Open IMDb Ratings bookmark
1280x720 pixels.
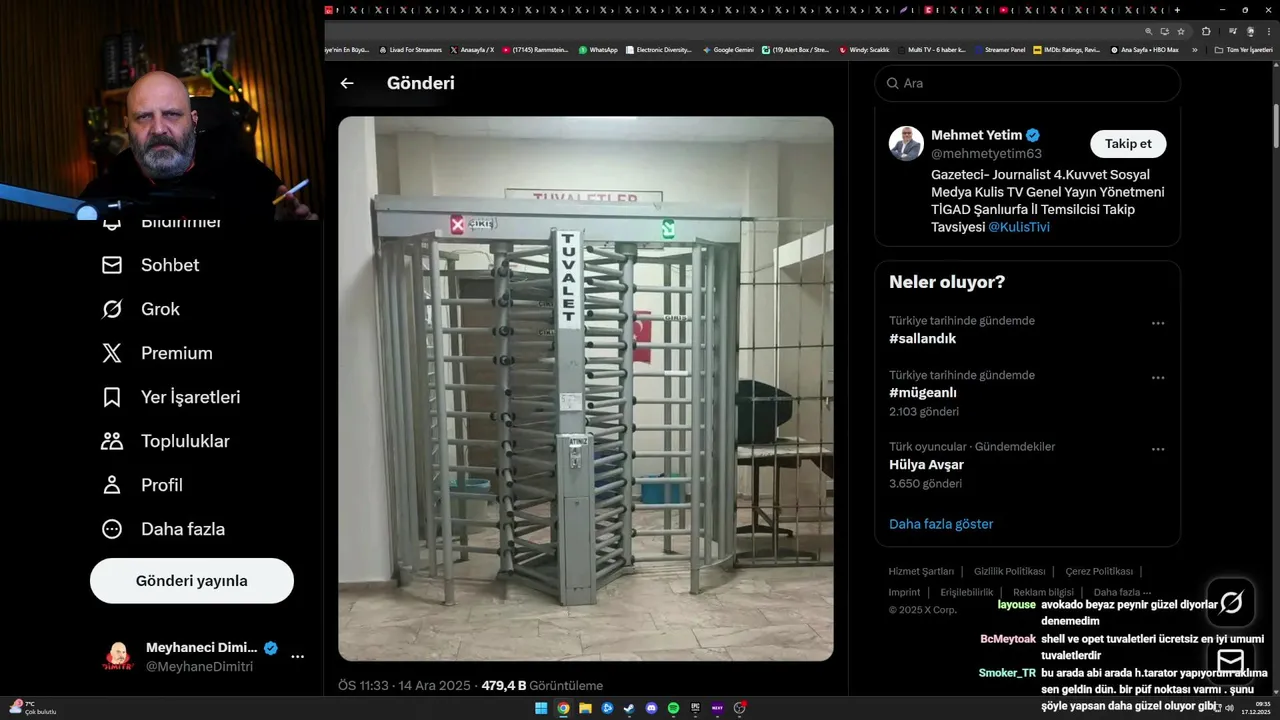point(1066,50)
